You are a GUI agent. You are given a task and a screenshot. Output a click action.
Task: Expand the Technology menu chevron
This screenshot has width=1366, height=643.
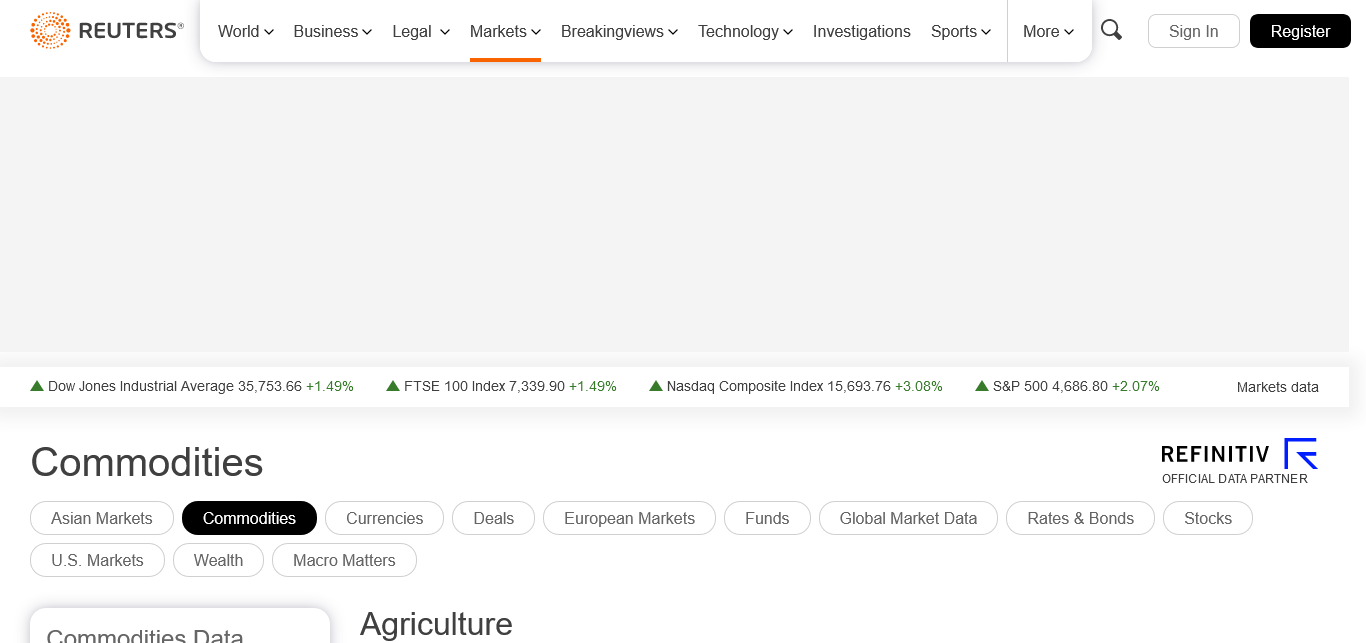(x=788, y=32)
